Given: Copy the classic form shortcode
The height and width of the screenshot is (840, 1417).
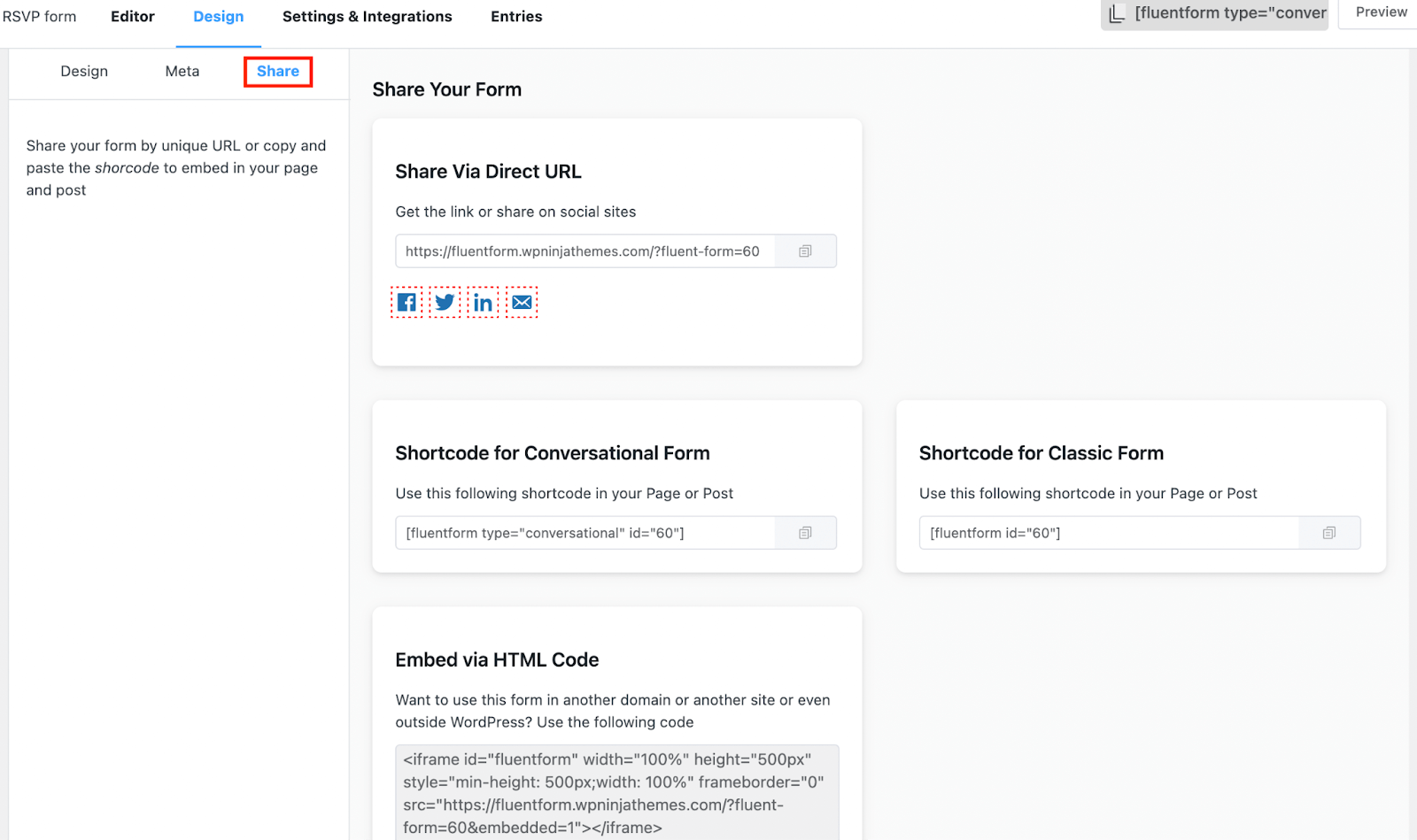Looking at the screenshot, I should (x=1328, y=533).
